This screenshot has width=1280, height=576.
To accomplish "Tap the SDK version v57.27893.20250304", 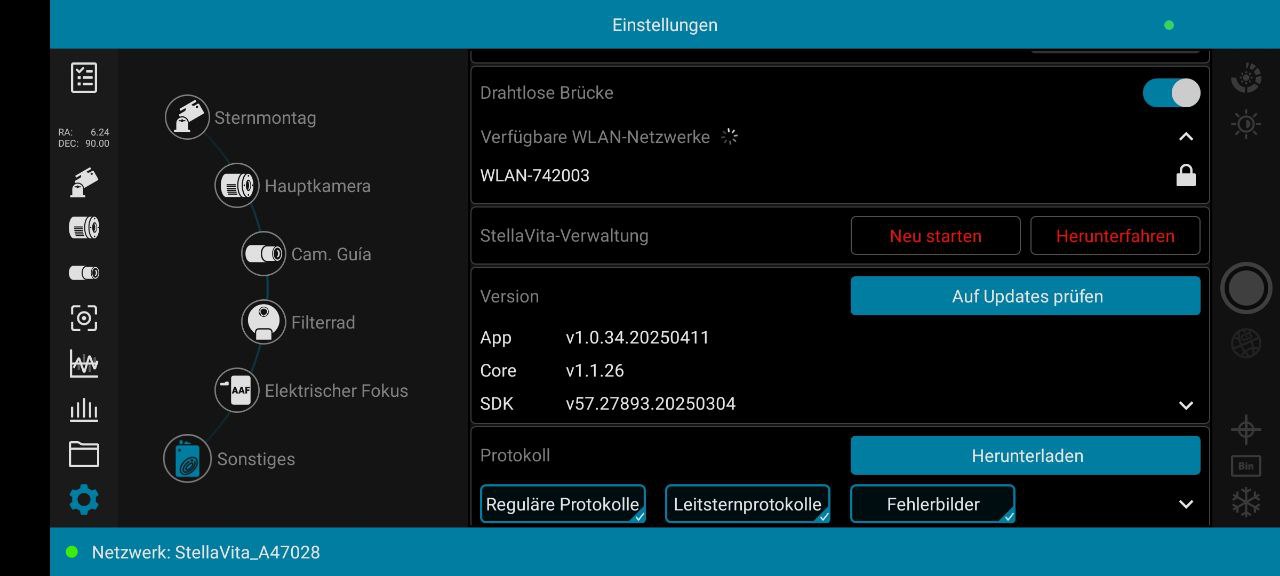I will (651, 404).
